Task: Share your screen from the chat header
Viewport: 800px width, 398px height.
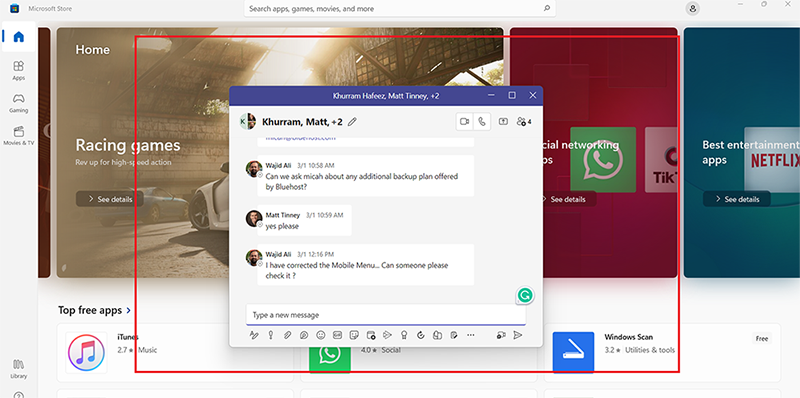Action: tap(503, 121)
